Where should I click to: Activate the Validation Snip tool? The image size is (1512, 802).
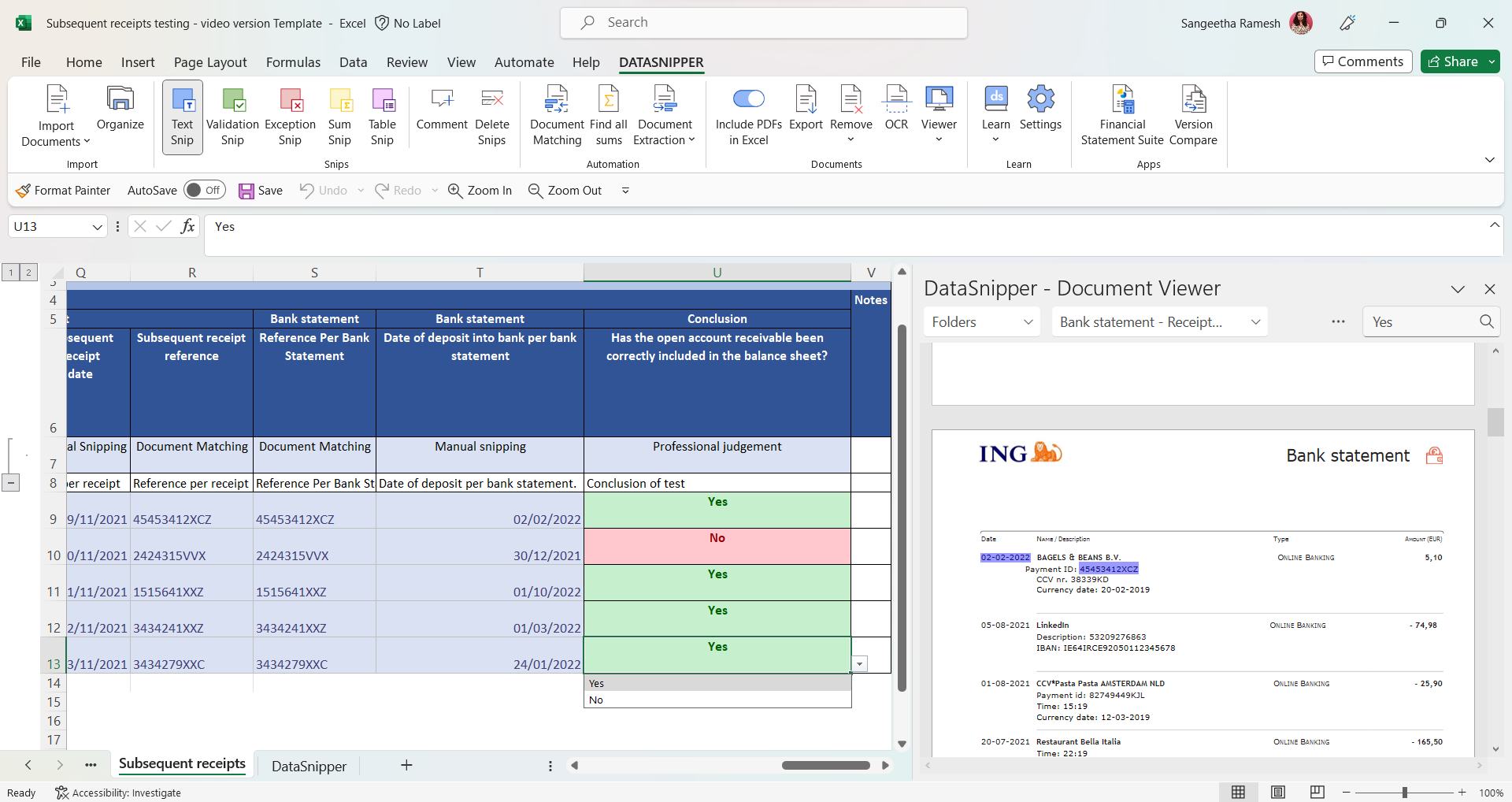(232, 117)
